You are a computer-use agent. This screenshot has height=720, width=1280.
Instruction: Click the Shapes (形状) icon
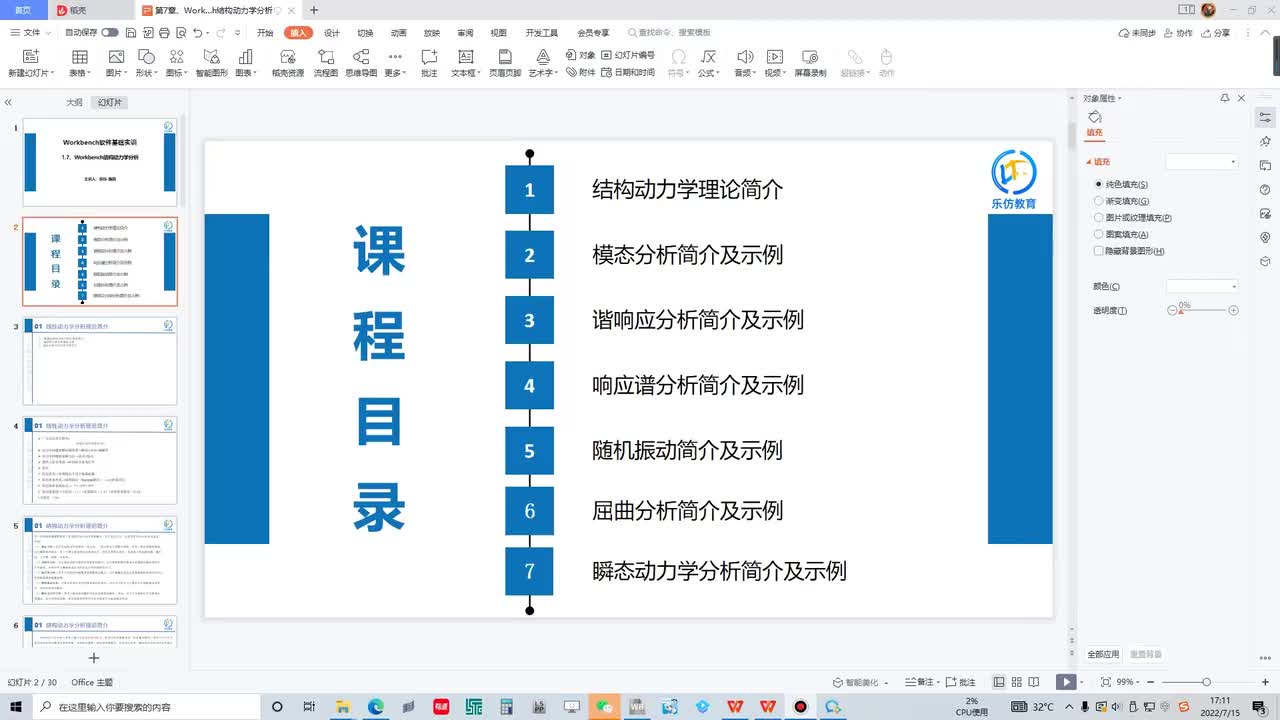(x=146, y=57)
